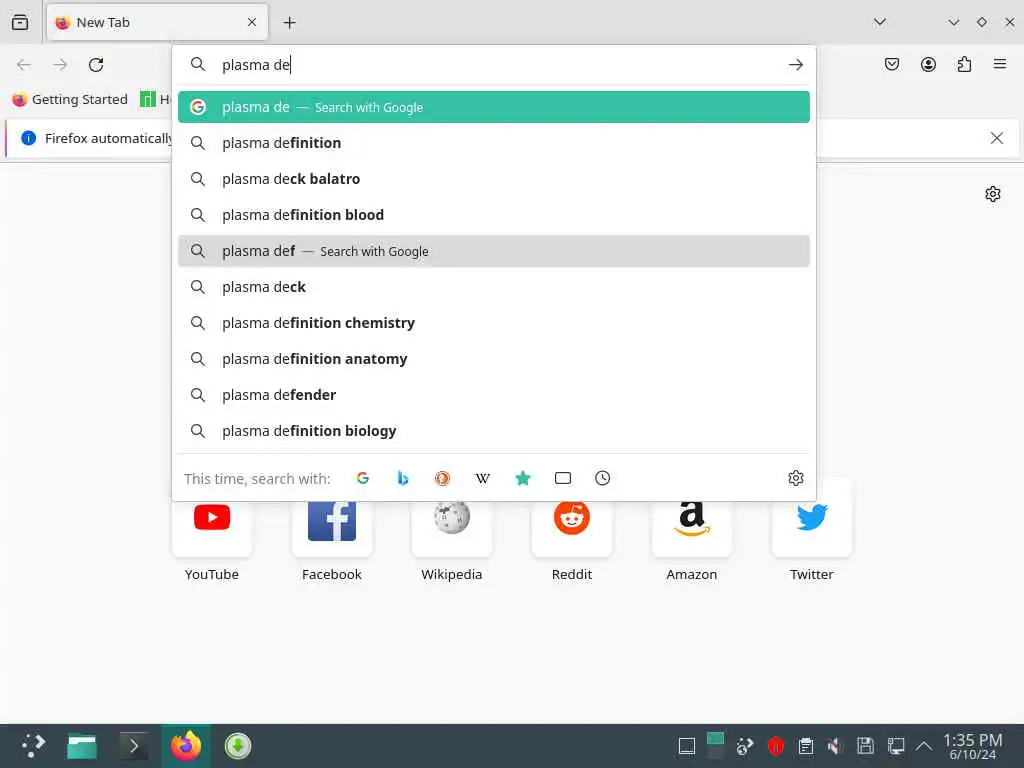Viewport: 1024px width, 768px height.
Task: Switch virtual desktop in pager
Action: [715, 746]
